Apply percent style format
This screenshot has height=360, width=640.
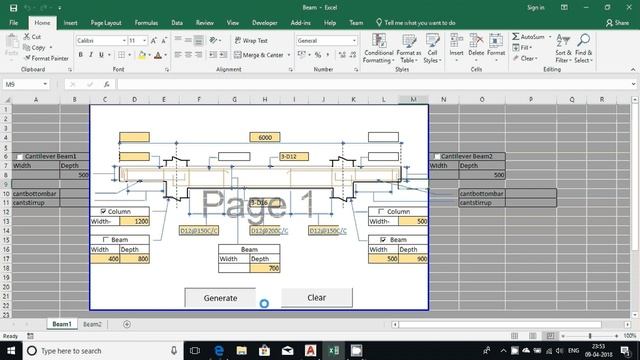(x=318, y=55)
